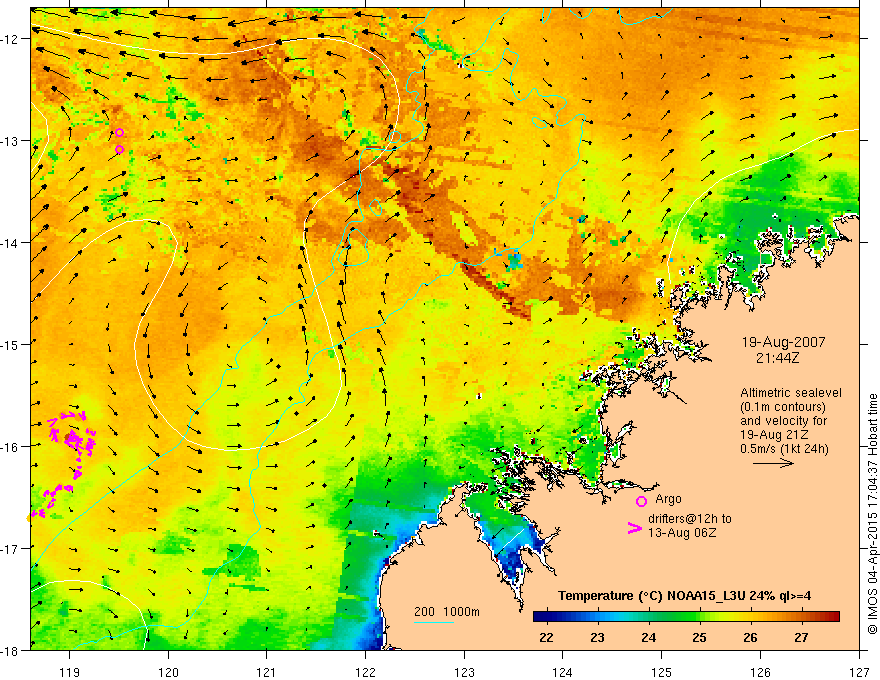Click the 'Argo' legend label

coord(668,499)
